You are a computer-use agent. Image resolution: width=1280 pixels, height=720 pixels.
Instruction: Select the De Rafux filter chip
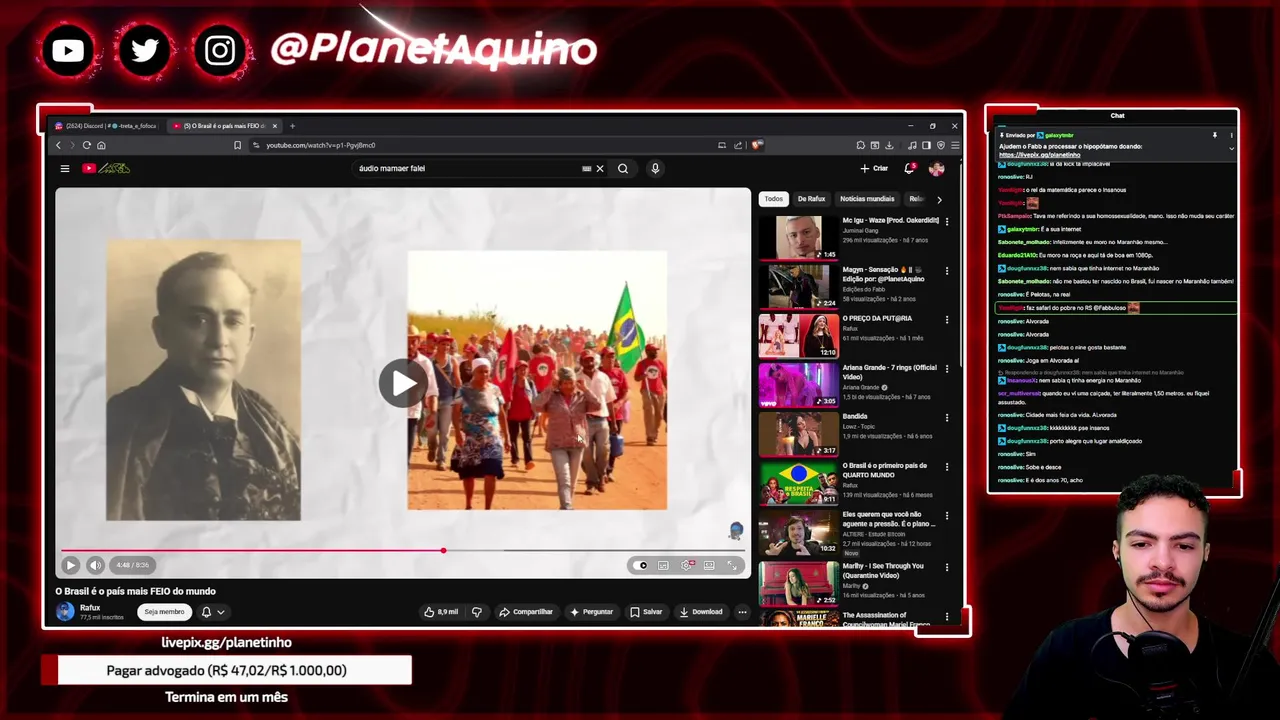(x=811, y=199)
